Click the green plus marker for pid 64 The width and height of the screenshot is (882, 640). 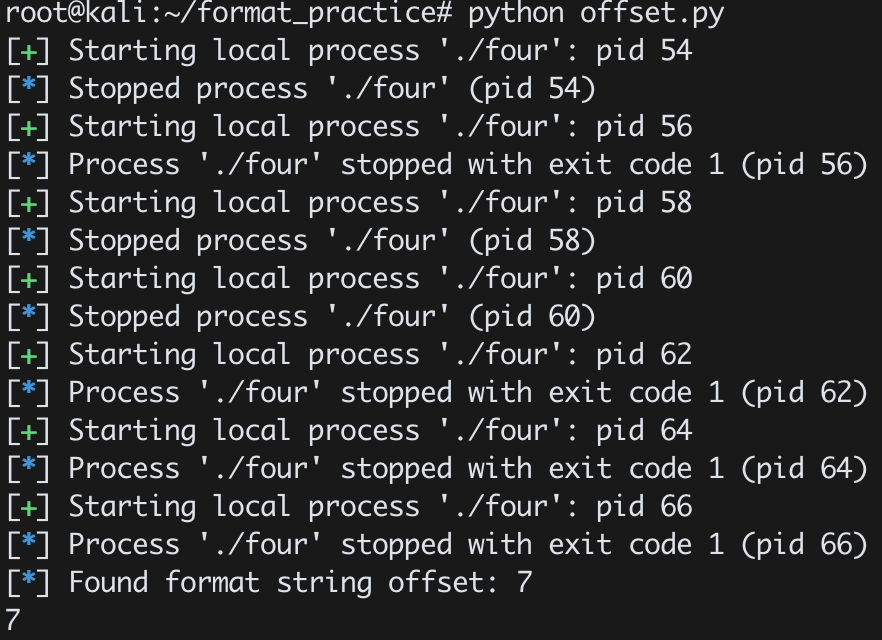coord(29,432)
